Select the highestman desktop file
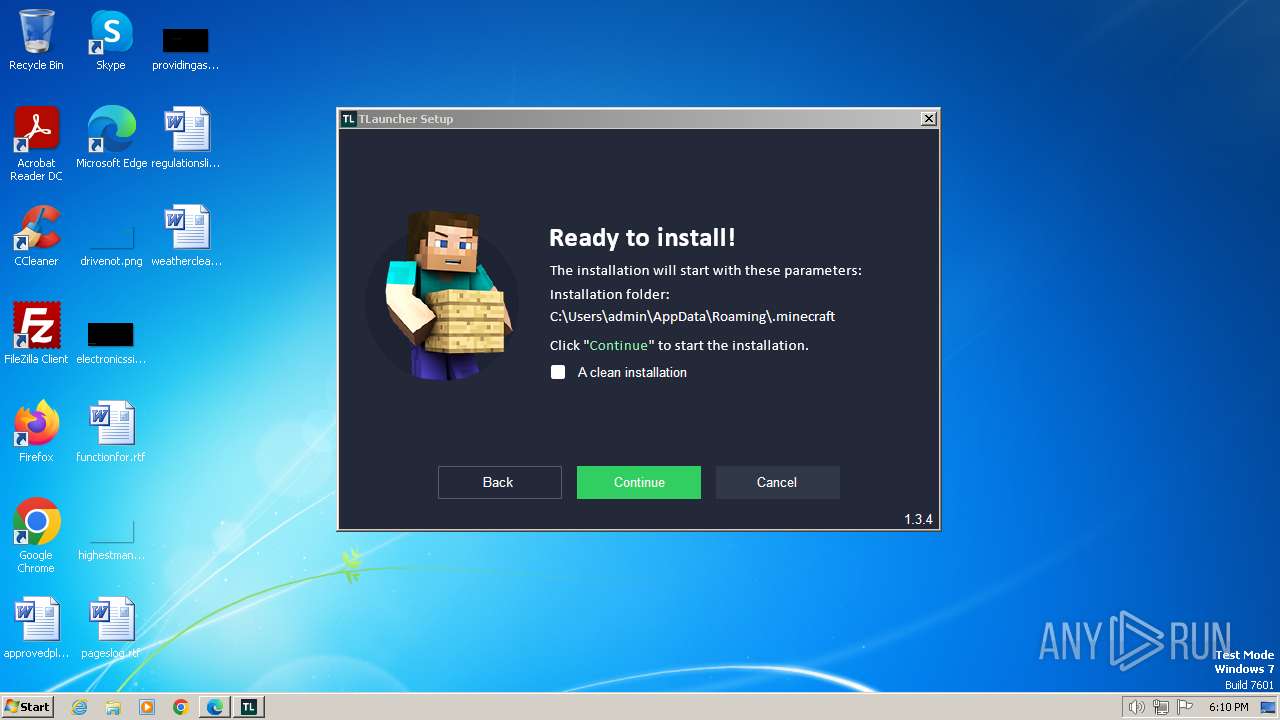The image size is (1280, 720). coord(111,540)
